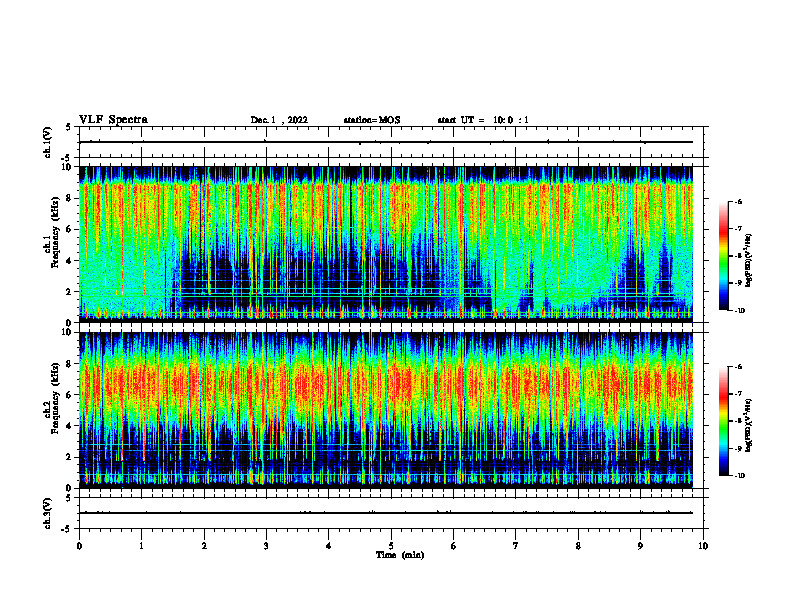Click time axis tick label "6"
This screenshot has width=792, height=612.
click(x=454, y=546)
